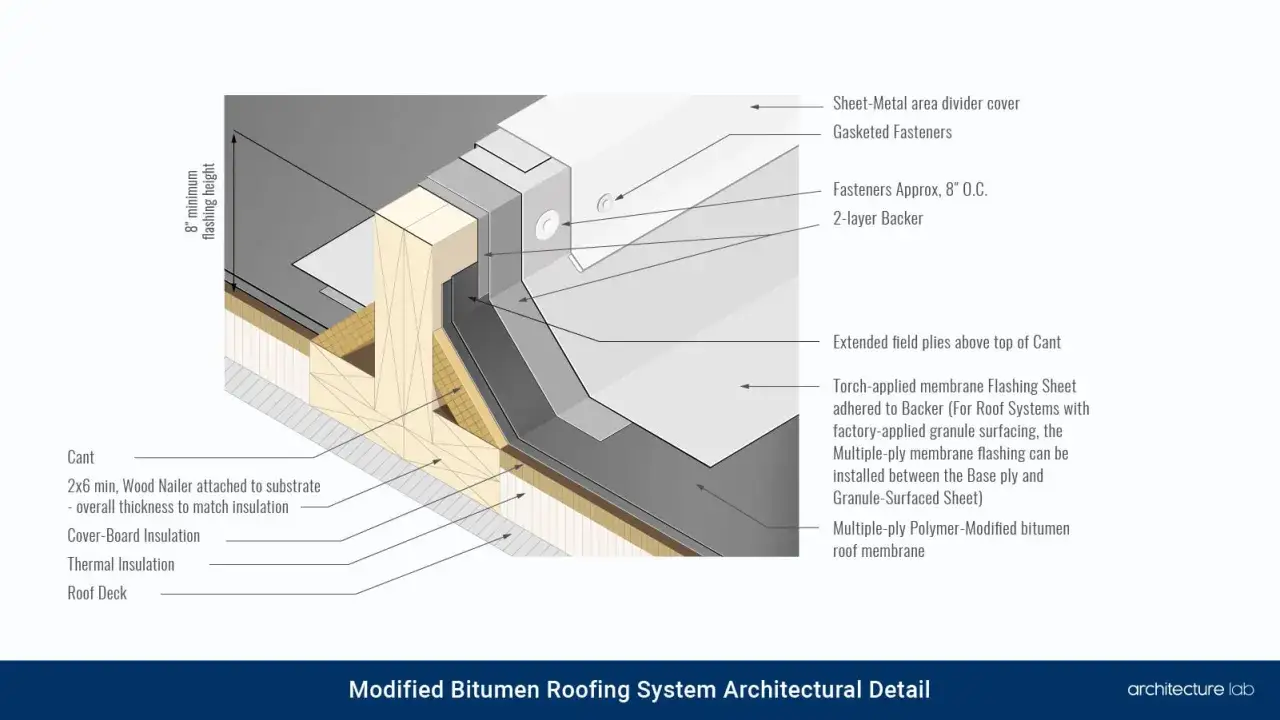This screenshot has height=720, width=1280.
Task: Click the 'Cant' label
Action: (81, 457)
